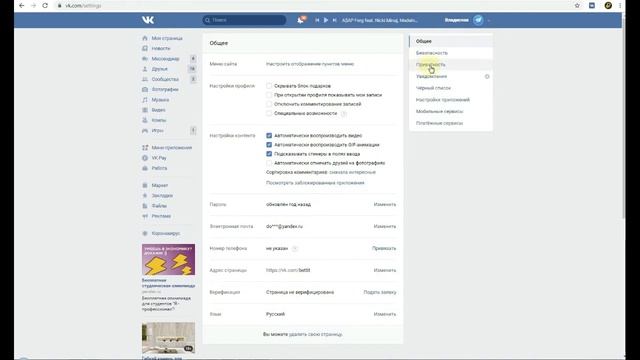Enable Отключить комментирование записей checkbox

(x=269, y=104)
